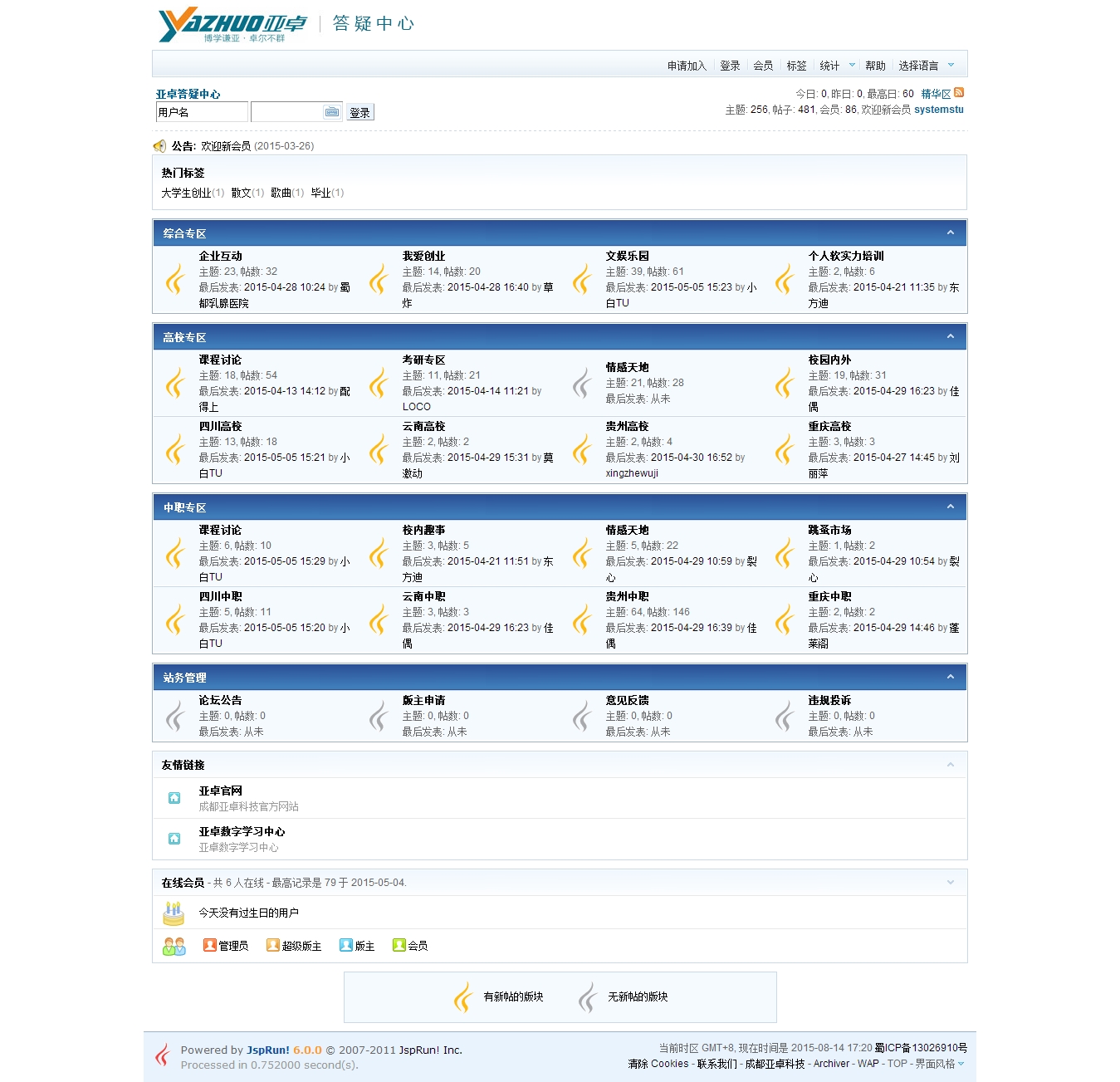
Task: Open the 亚卓答疑中心 breadcrumb link
Action: [x=188, y=94]
